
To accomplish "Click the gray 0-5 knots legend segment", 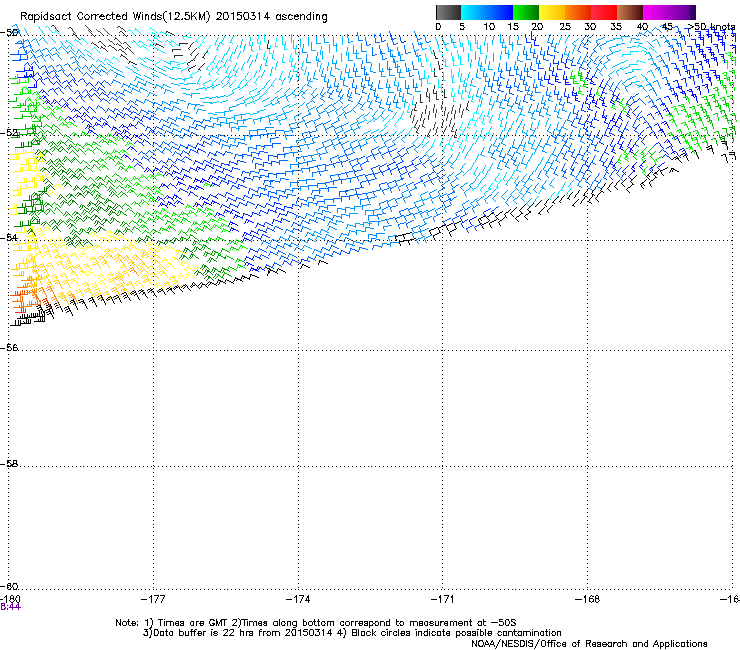I will click(448, 12).
